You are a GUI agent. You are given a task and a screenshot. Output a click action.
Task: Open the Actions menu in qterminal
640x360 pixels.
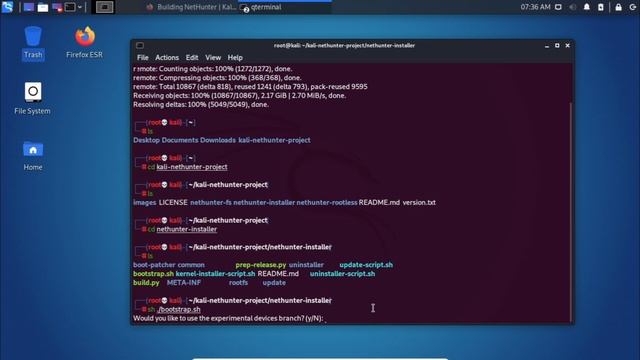coord(167,58)
